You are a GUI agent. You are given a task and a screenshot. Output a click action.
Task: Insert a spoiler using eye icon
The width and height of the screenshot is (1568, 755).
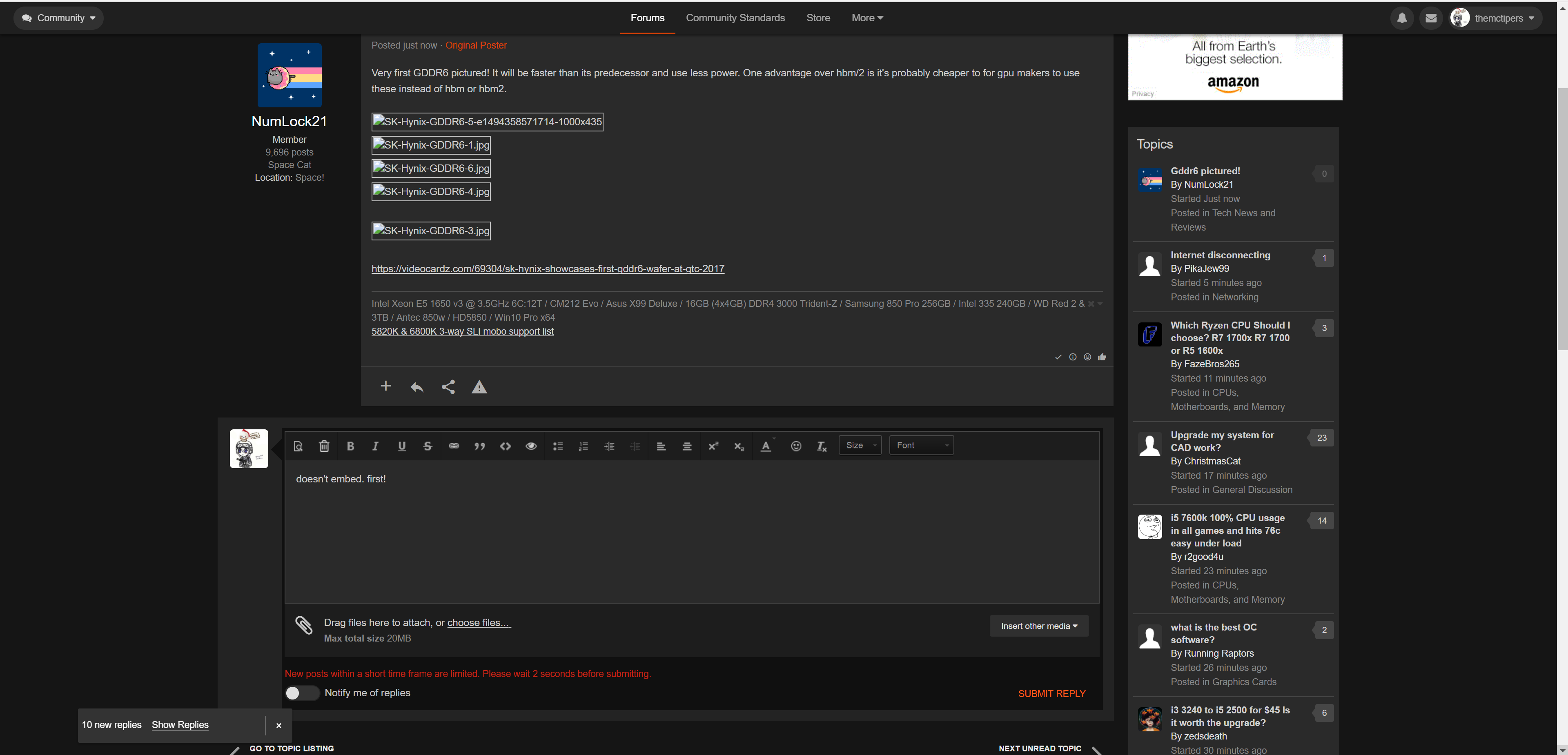click(531, 446)
